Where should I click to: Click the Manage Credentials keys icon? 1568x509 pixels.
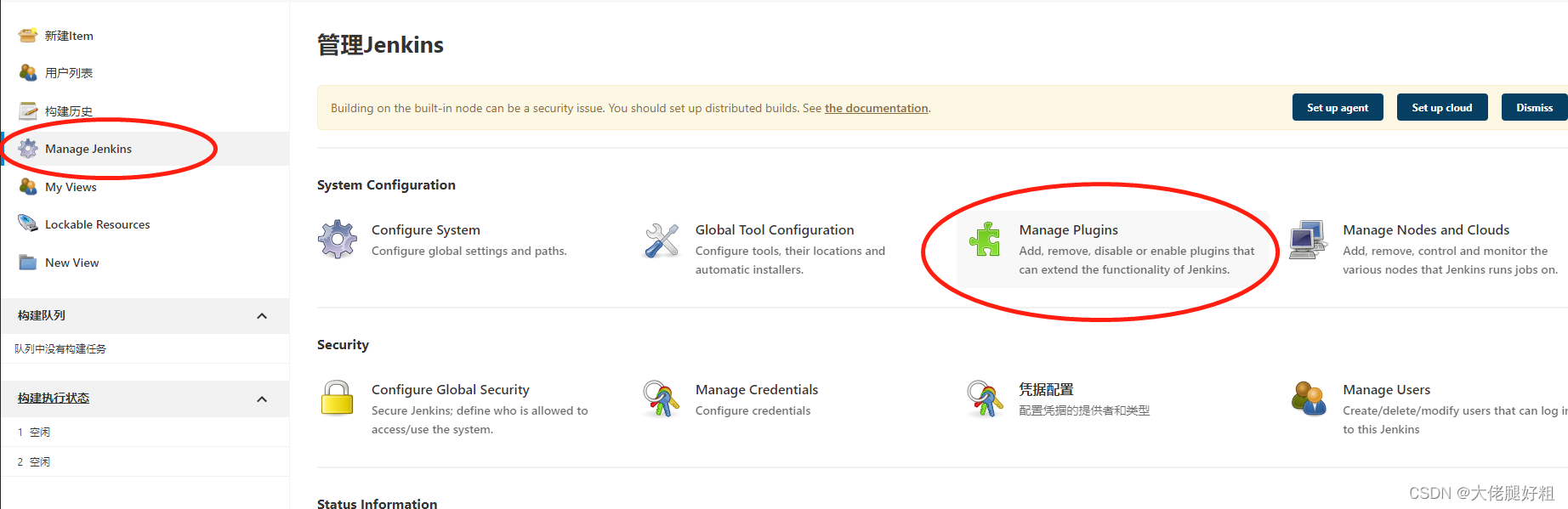[x=661, y=398]
